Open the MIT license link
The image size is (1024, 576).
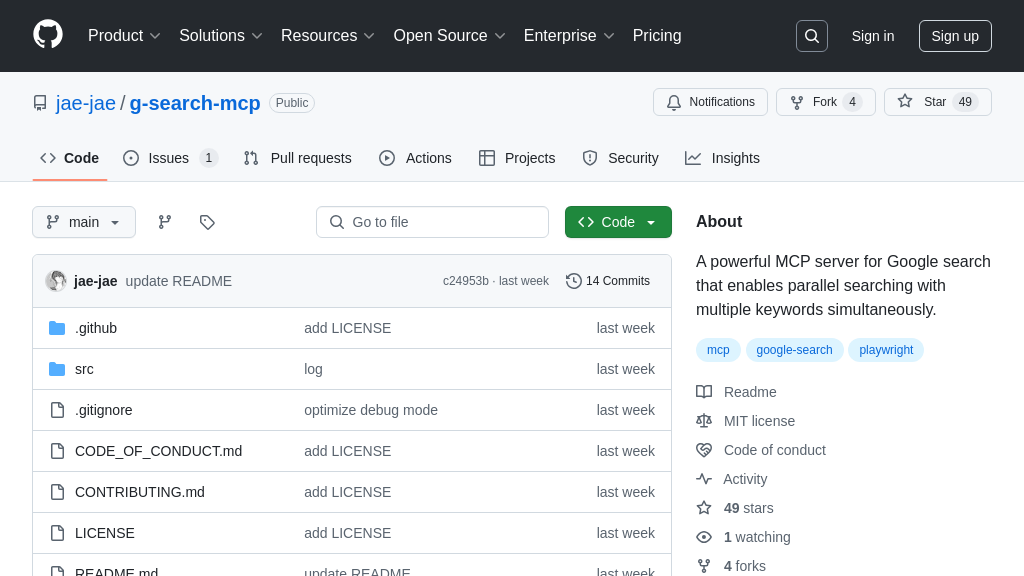[x=759, y=421]
